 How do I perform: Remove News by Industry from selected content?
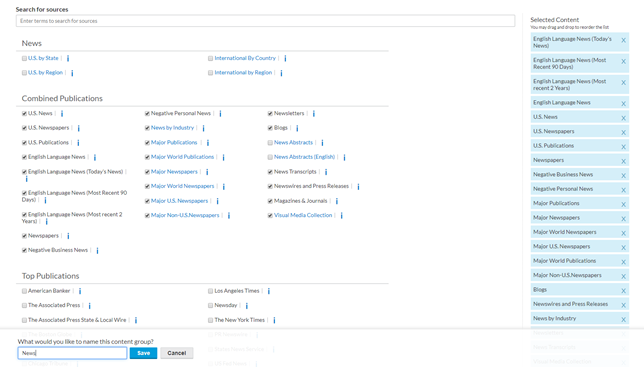623,319
